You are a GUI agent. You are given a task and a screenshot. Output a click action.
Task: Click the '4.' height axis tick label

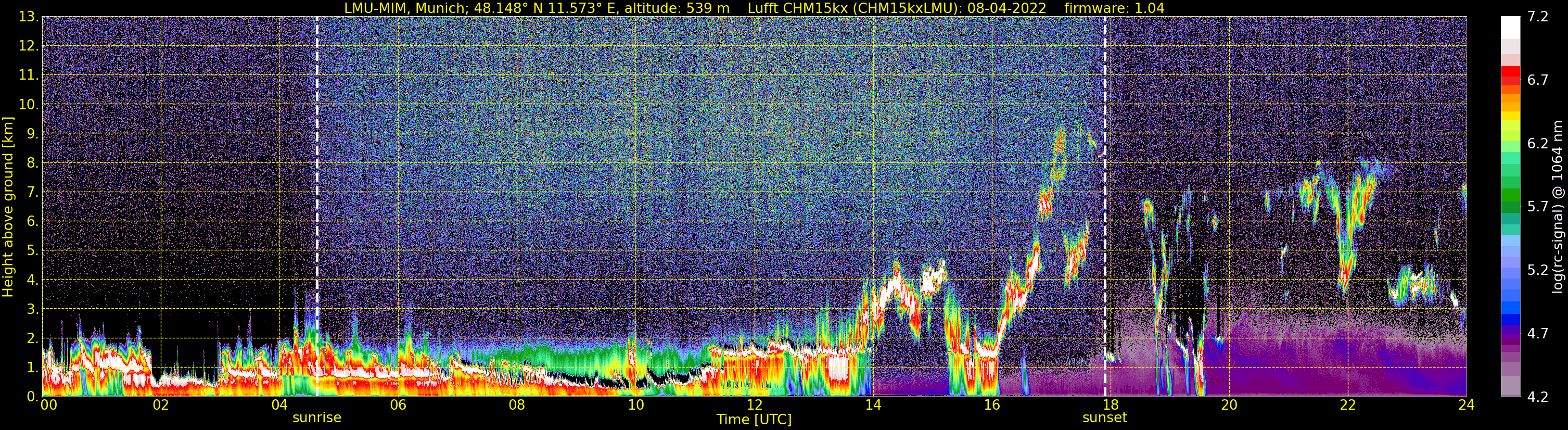pyautogui.click(x=33, y=280)
